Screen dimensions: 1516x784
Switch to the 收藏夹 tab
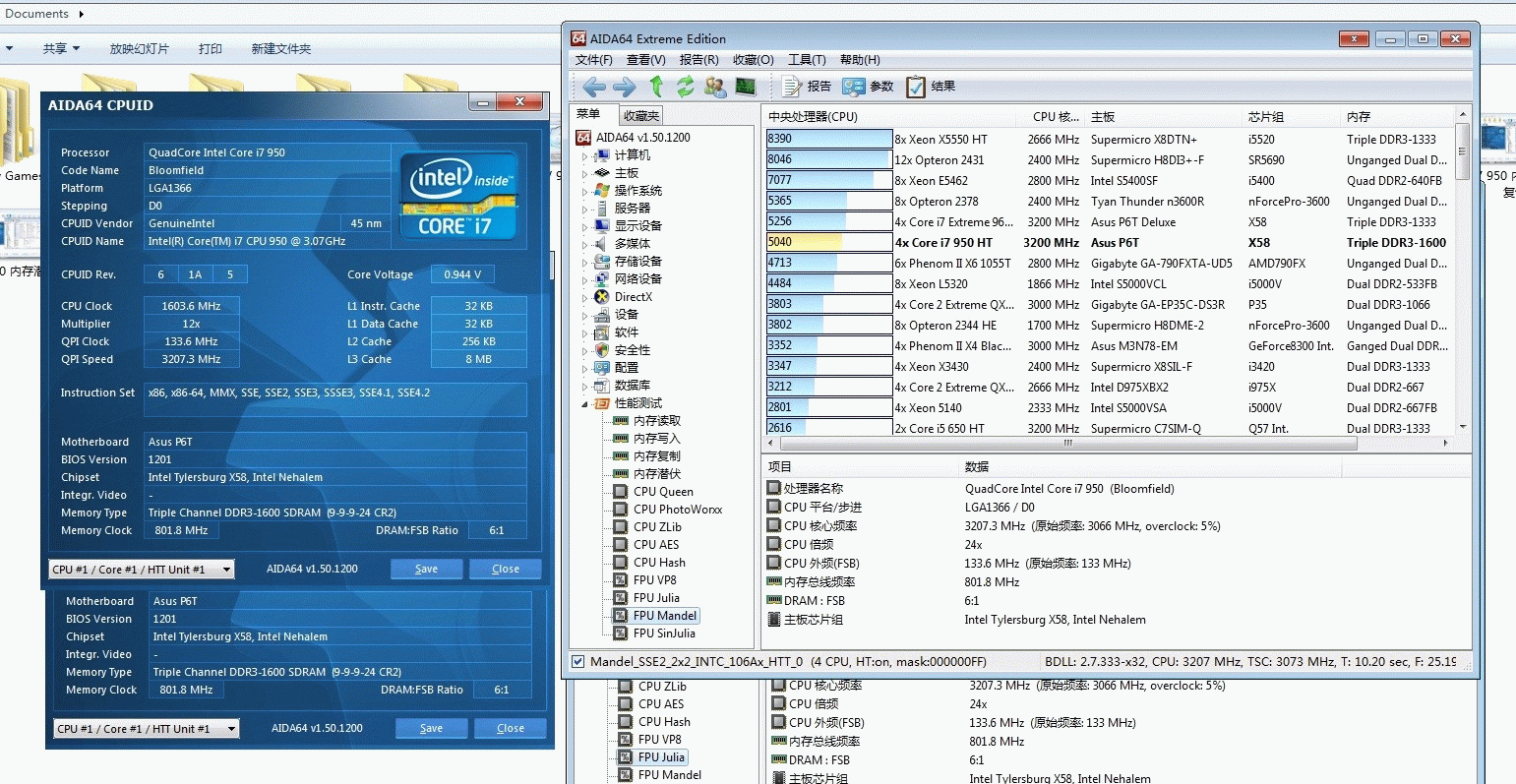tap(641, 115)
